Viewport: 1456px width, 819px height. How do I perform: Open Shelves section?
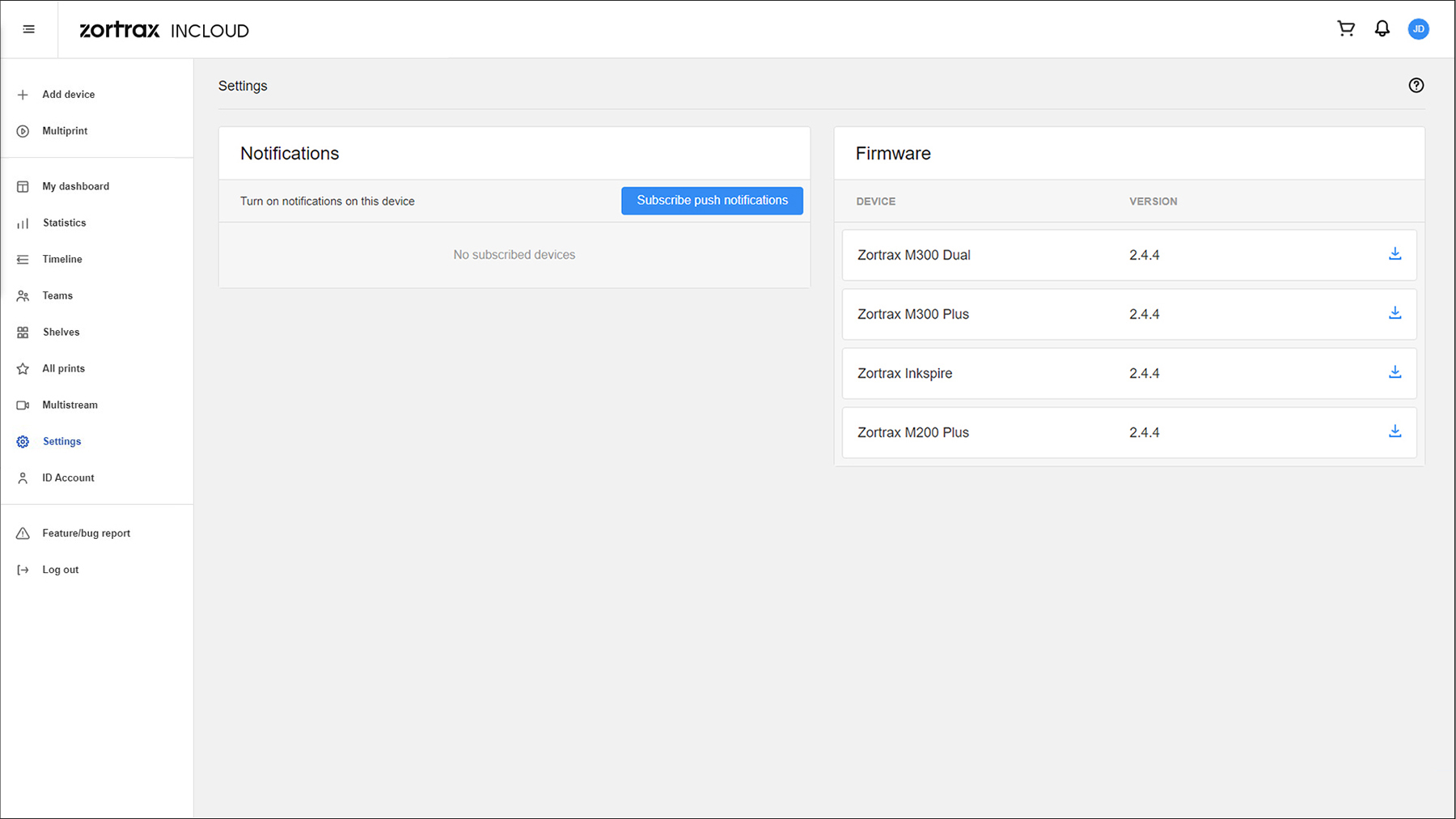pos(61,332)
